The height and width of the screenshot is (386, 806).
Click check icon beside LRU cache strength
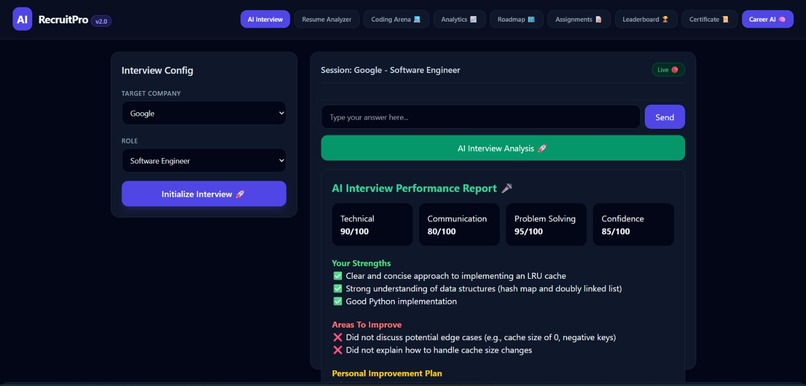click(x=338, y=276)
